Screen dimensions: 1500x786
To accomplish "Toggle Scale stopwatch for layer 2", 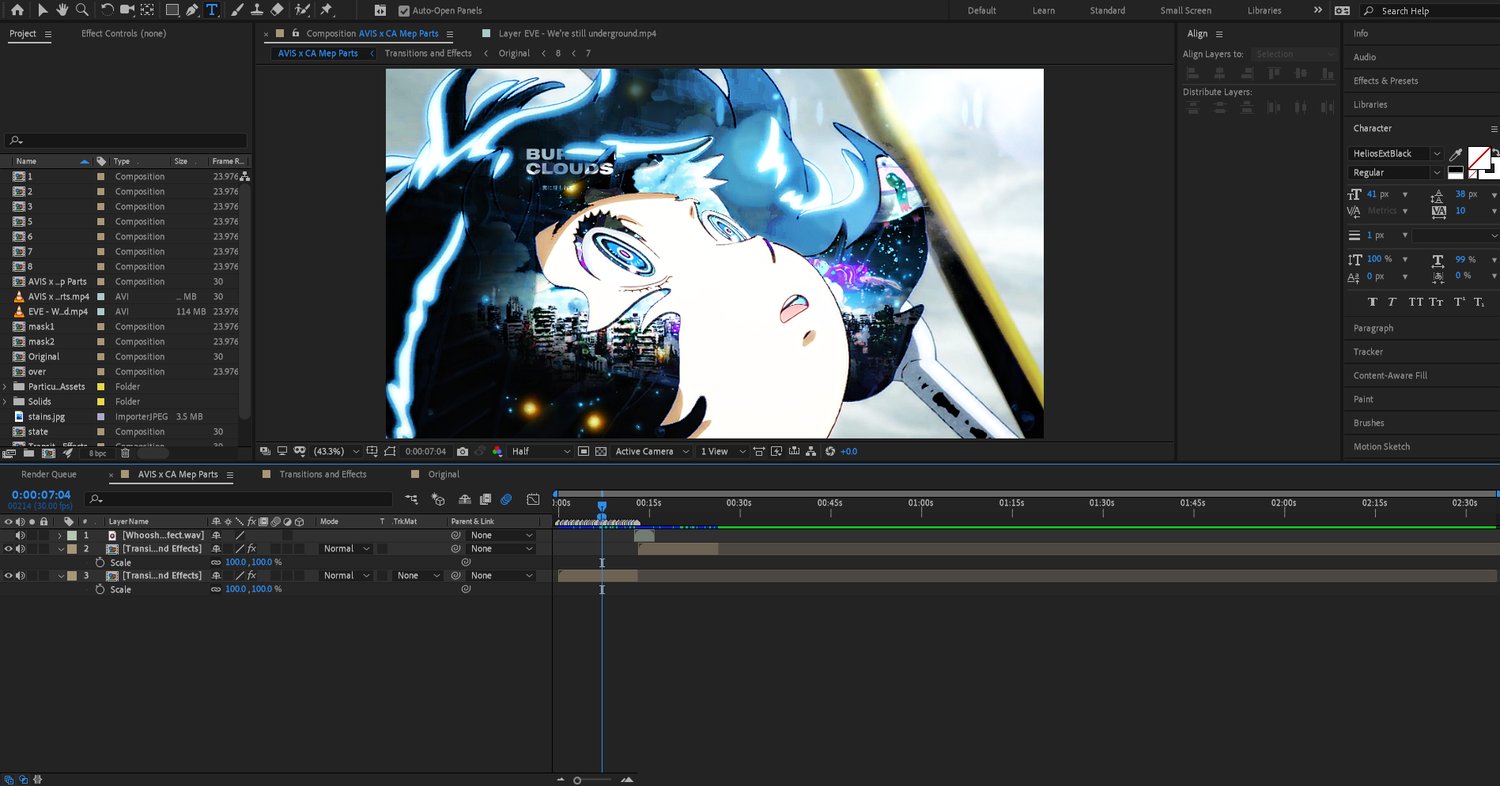I will (99, 563).
